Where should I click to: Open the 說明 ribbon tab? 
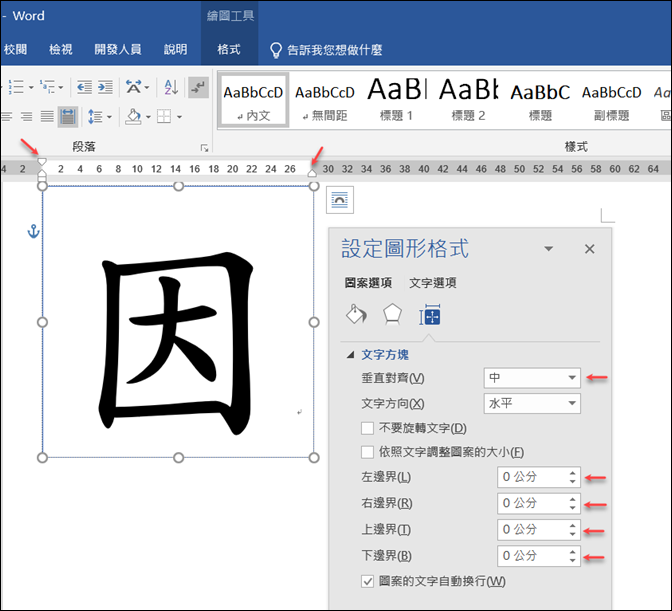tap(175, 50)
